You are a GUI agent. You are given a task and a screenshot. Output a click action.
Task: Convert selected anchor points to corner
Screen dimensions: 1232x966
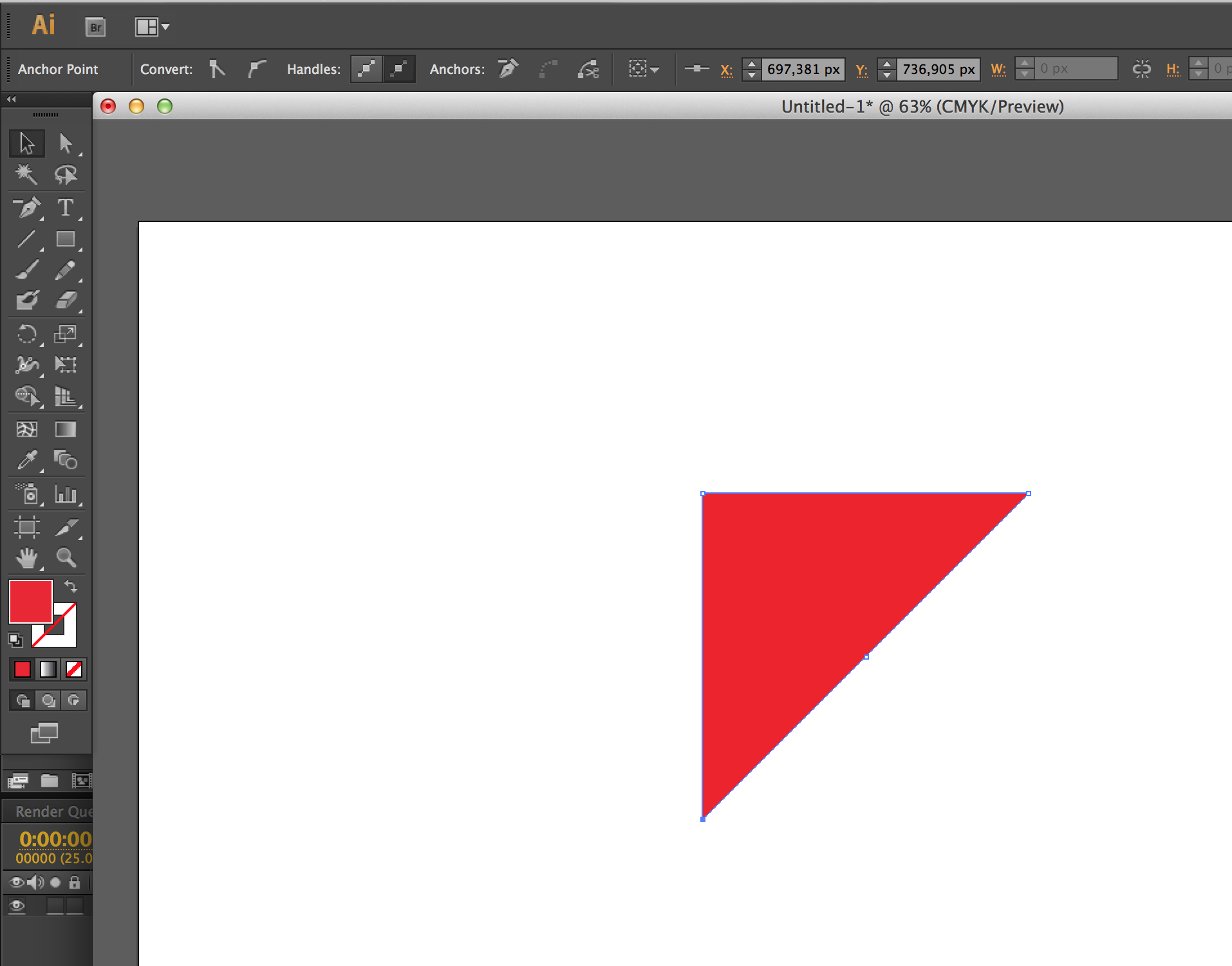[217, 68]
